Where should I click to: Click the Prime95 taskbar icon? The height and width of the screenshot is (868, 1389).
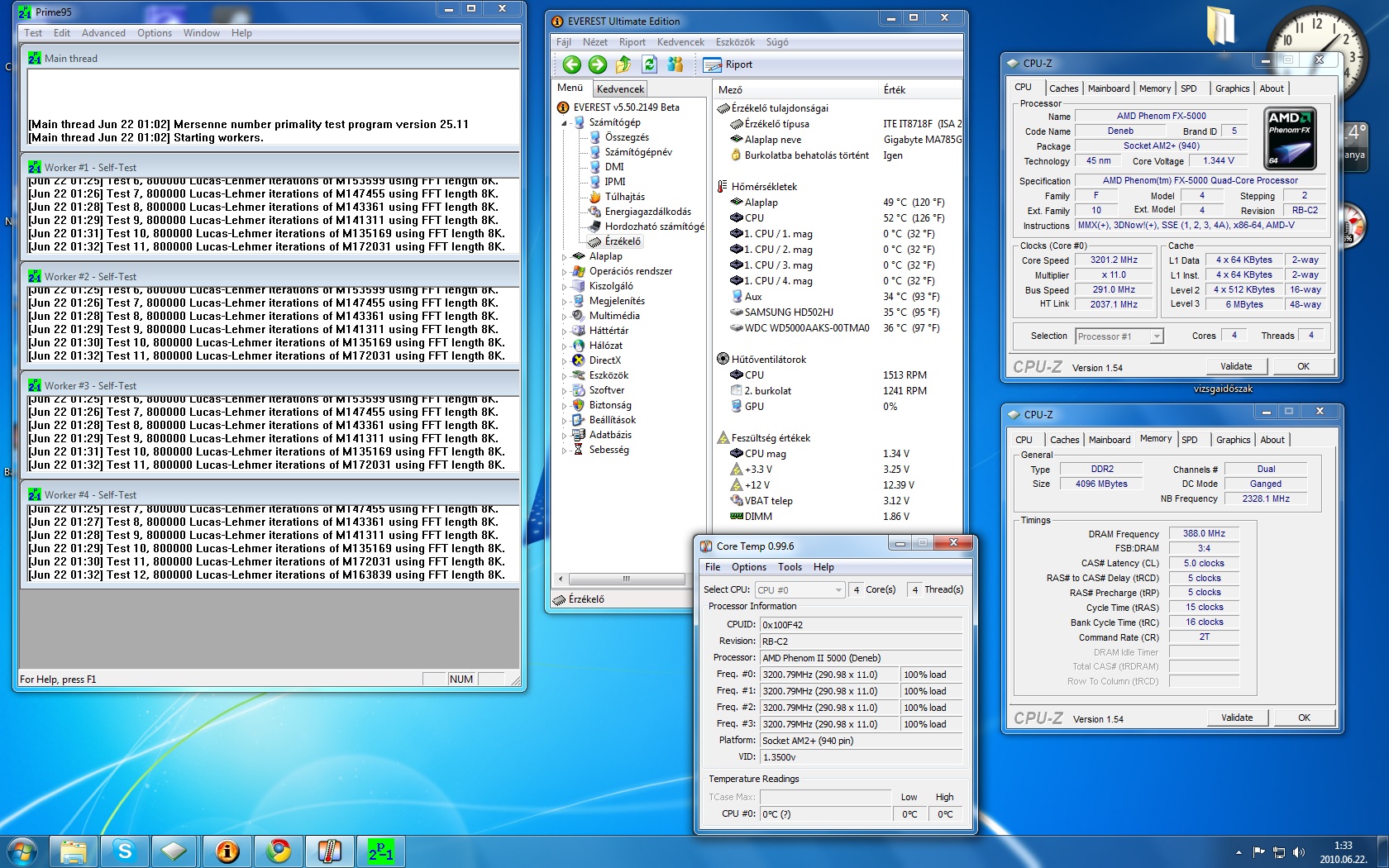[x=381, y=851]
